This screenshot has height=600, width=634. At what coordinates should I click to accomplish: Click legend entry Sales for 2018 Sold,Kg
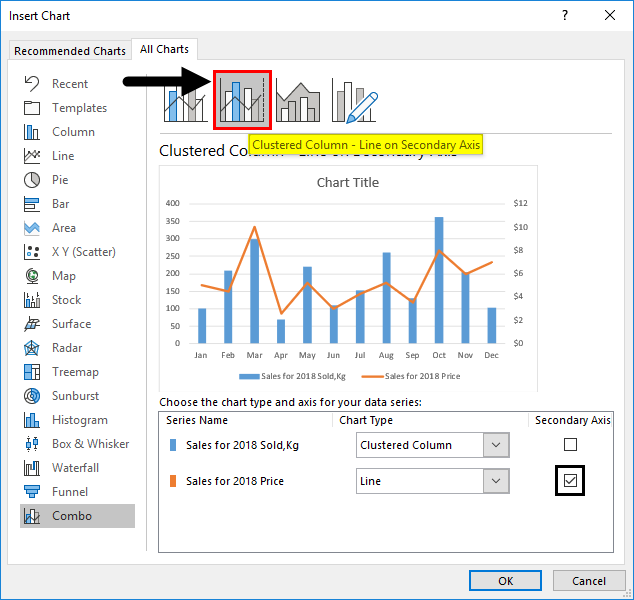[292, 376]
